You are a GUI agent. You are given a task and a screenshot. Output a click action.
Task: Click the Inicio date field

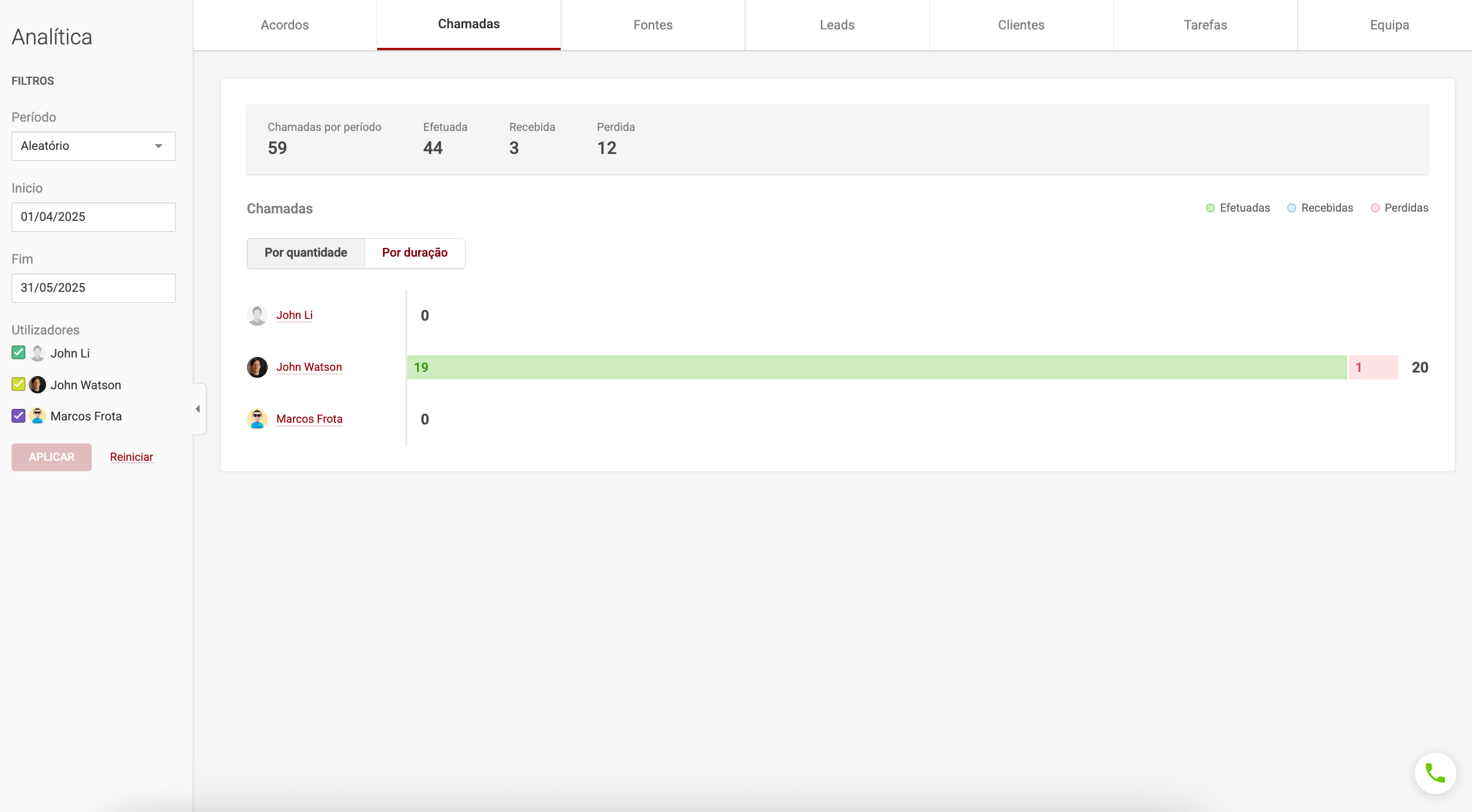click(93, 217)
